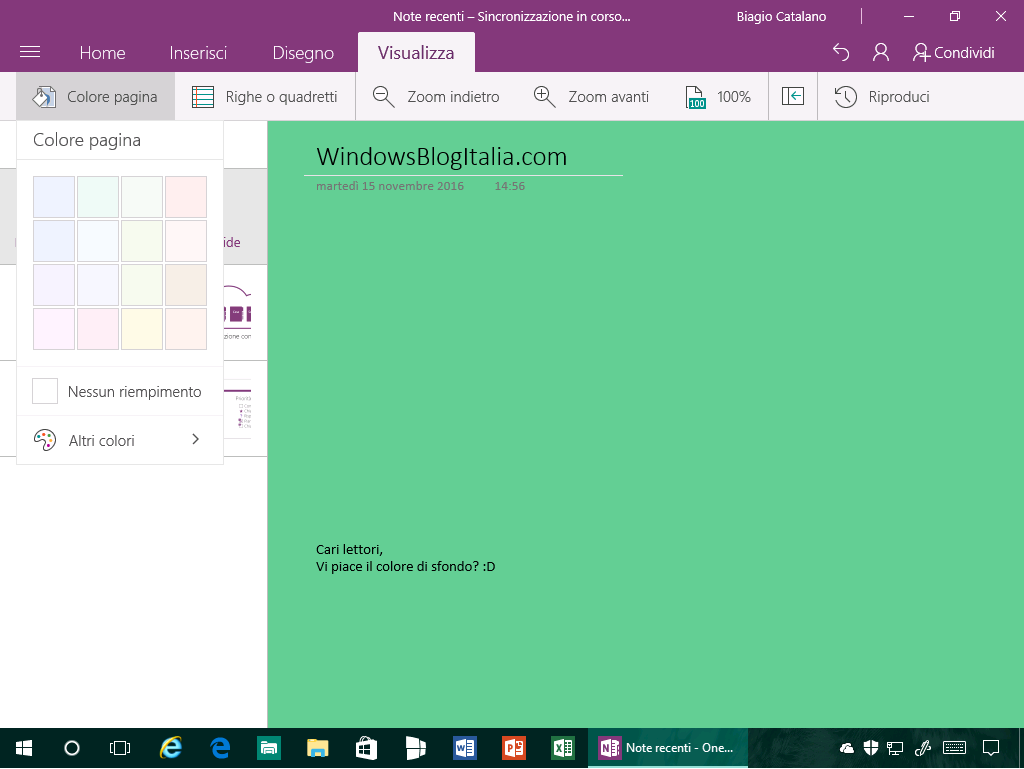
Task: Click the date martedì 15 novembre 2016
Action: tap(390, 186)
